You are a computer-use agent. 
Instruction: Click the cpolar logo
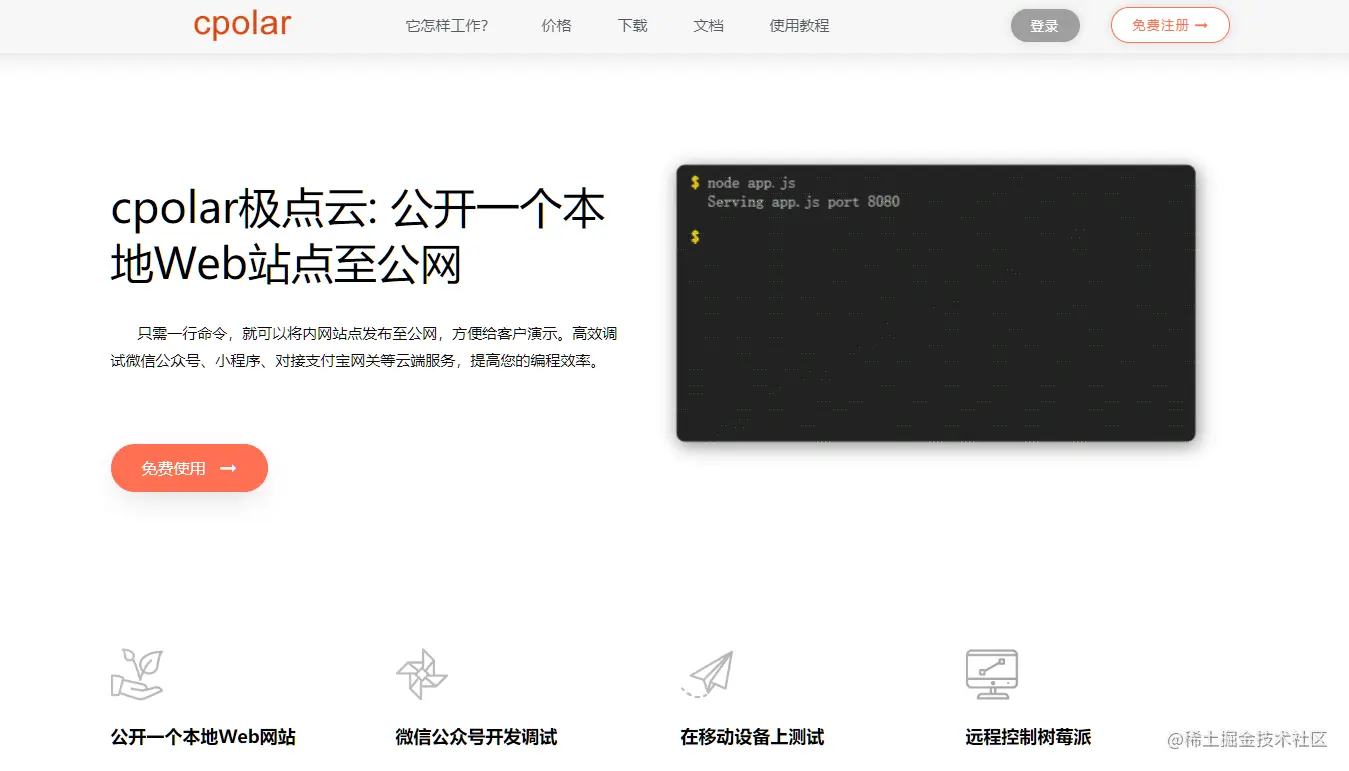[x=242, y=24]
